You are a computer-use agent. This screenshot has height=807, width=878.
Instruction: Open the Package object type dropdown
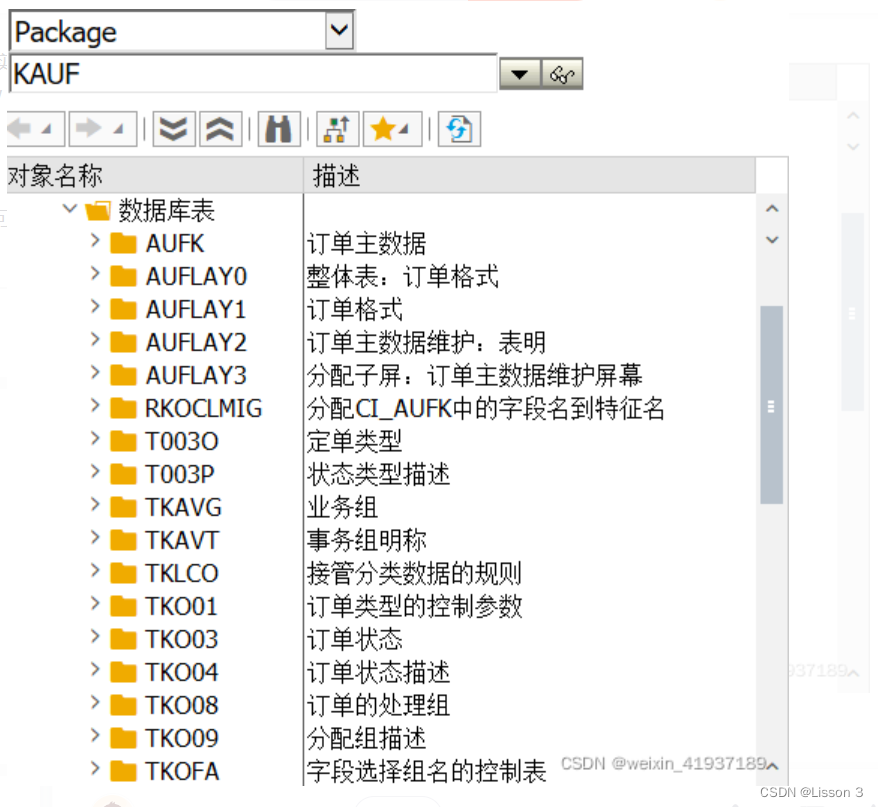coord(339,30)
